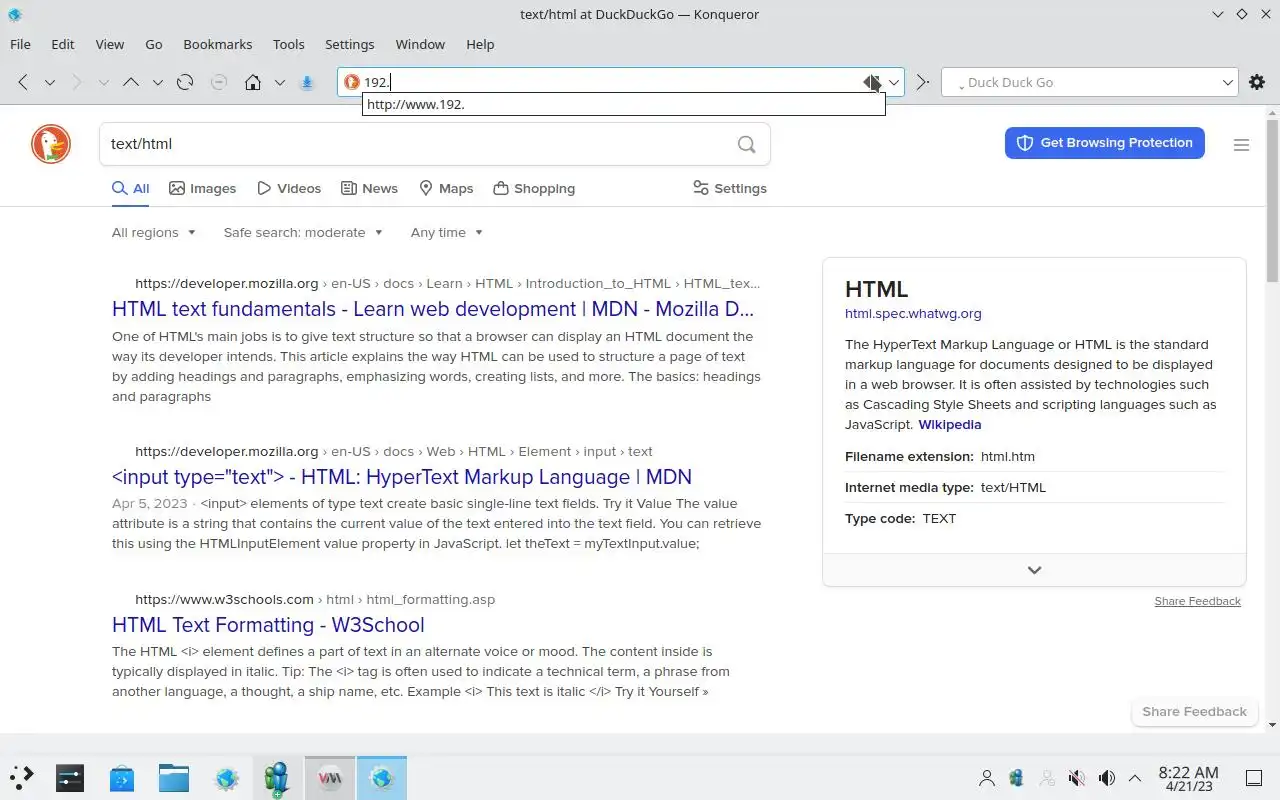Switch to the Images tab
This screenshot has width=1280, height=800.
tap(203, 188)
